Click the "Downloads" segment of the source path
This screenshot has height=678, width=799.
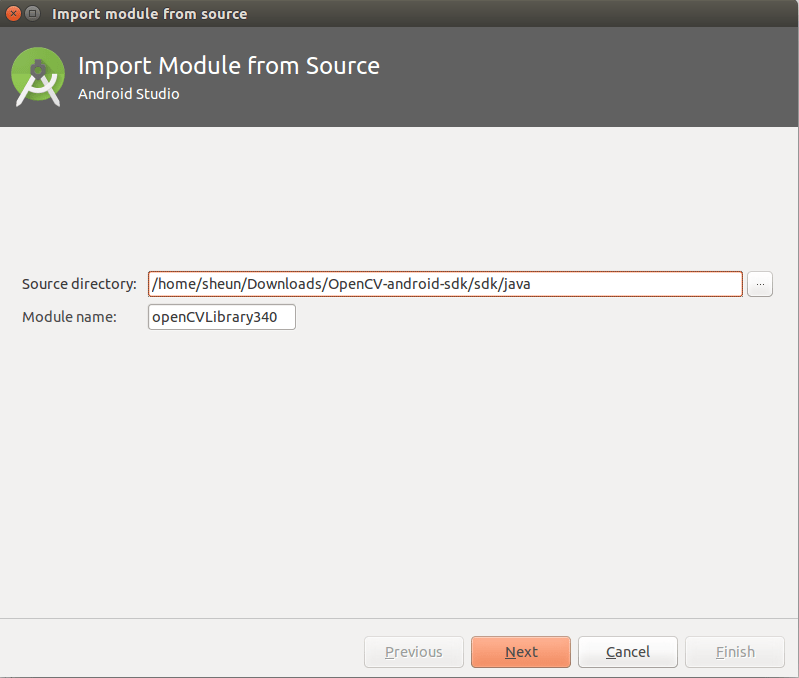point(287,284)
